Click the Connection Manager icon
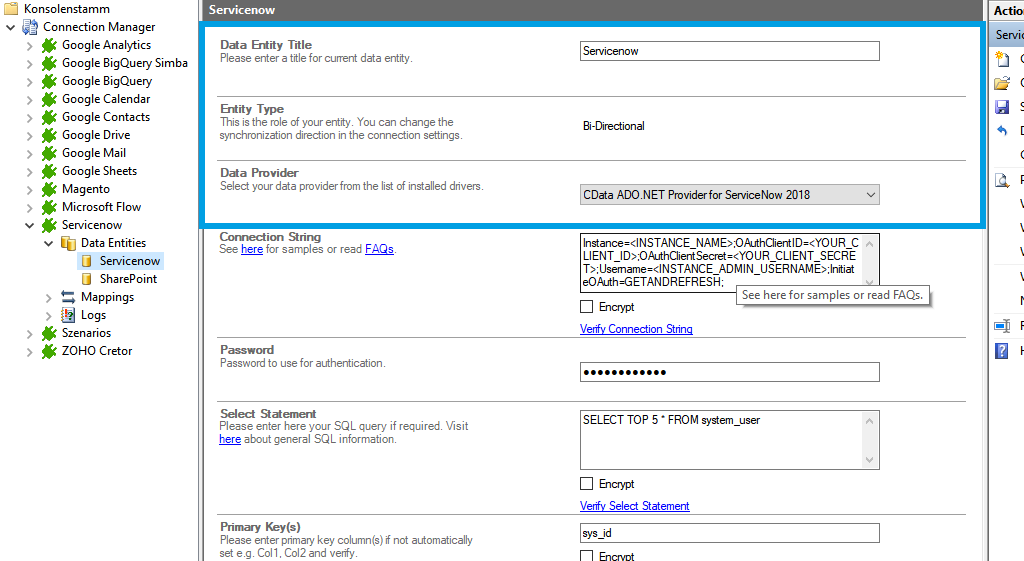 coord(30,27)
